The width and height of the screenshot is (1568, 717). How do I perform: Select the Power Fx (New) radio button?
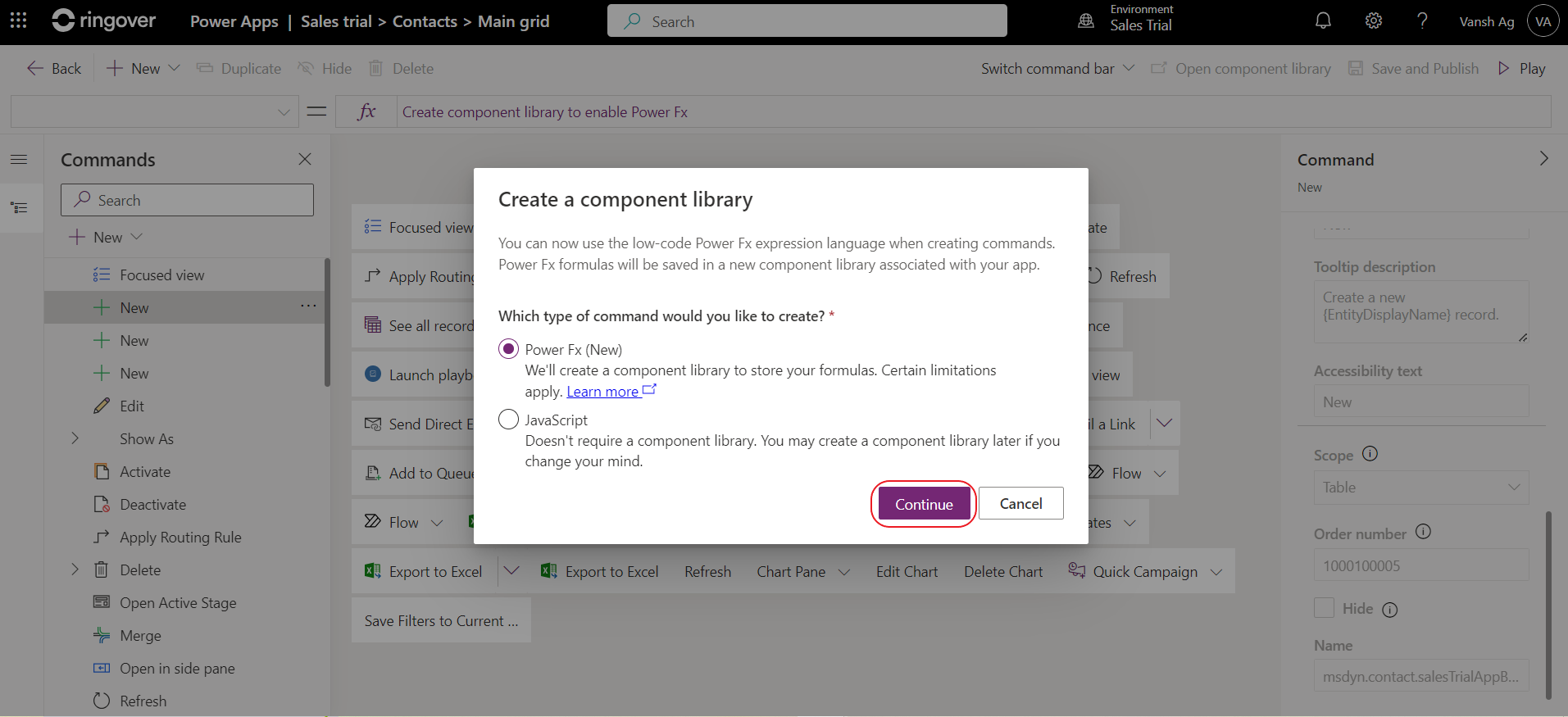pyautogui.click(x=509, y=349)
